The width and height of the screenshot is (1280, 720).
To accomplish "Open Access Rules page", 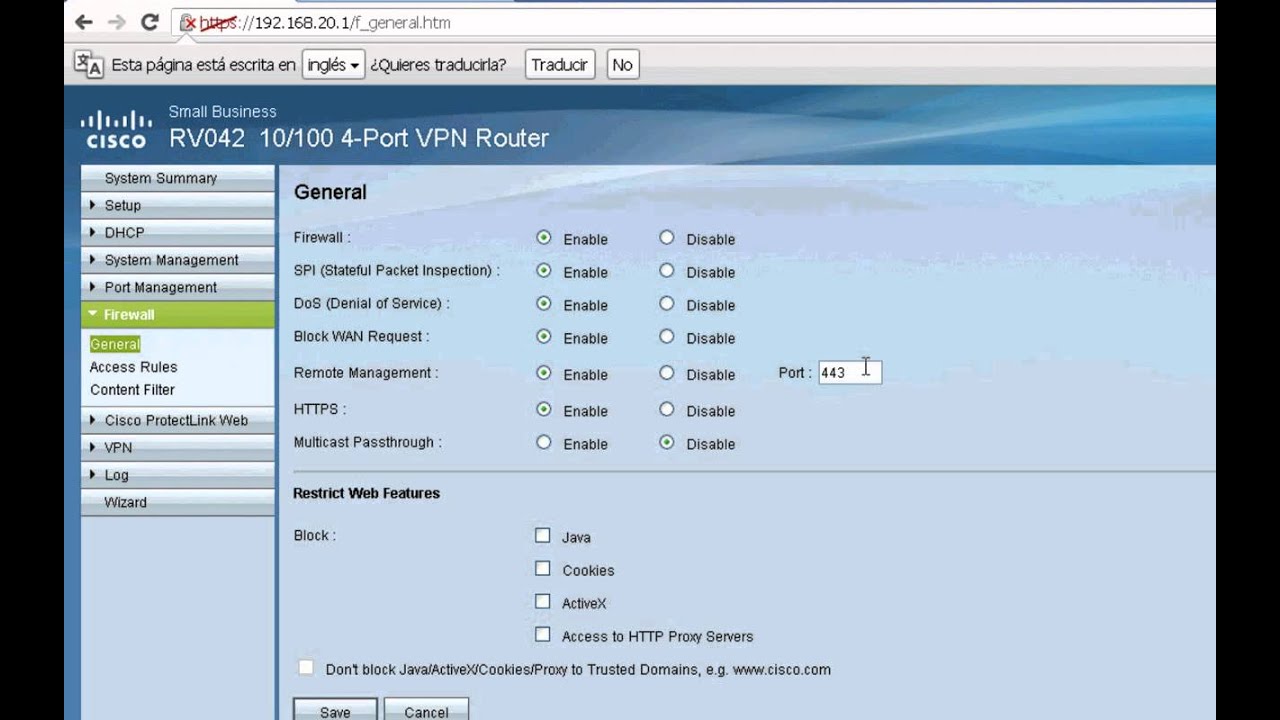I will [x=133, y=367].
